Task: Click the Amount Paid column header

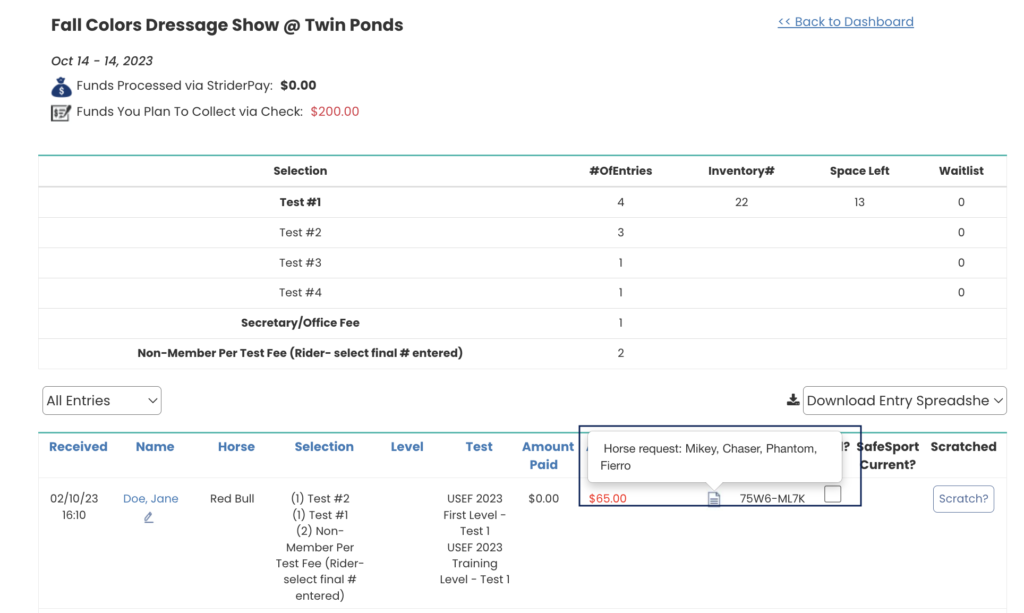Action: tap(547, 455)
